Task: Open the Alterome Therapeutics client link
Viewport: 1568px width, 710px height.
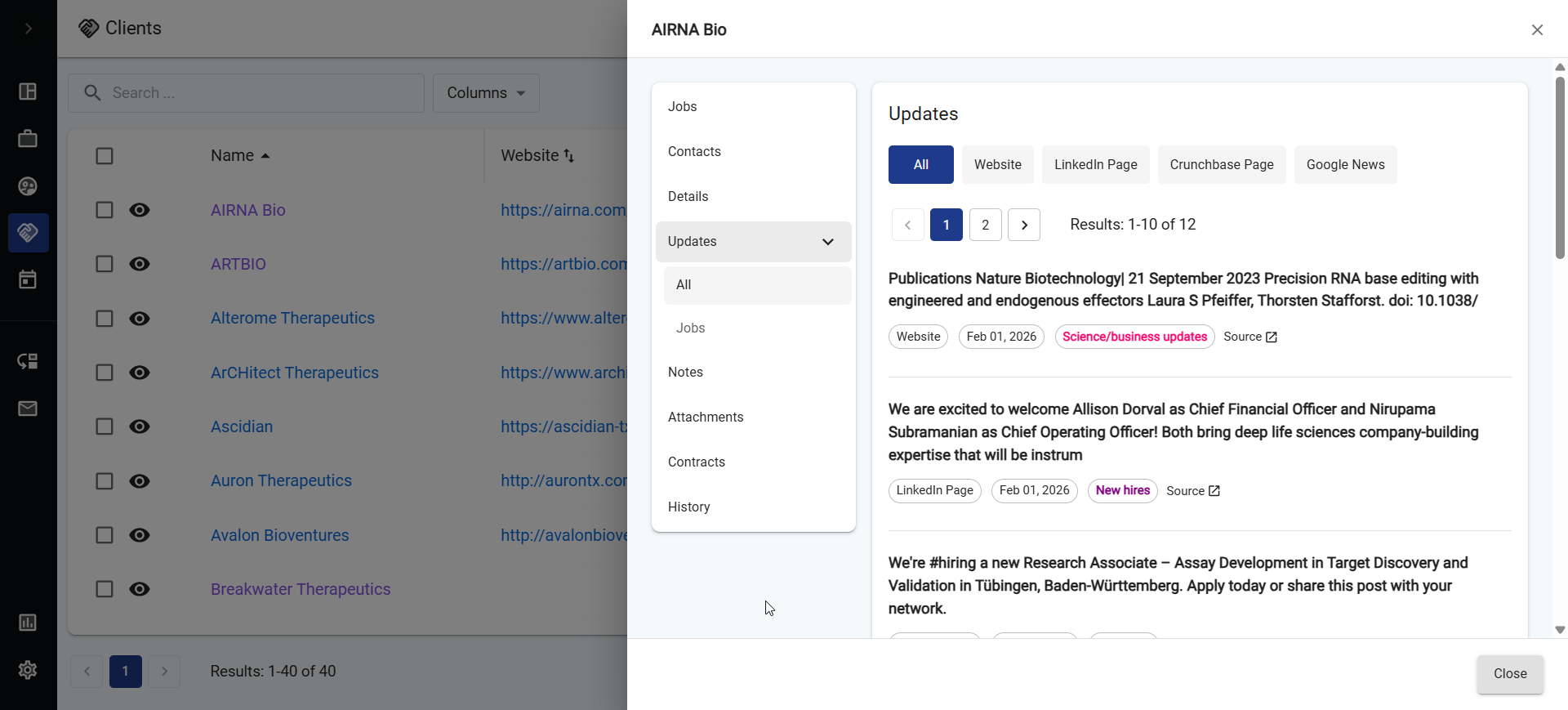Action: tap(292, 318)
